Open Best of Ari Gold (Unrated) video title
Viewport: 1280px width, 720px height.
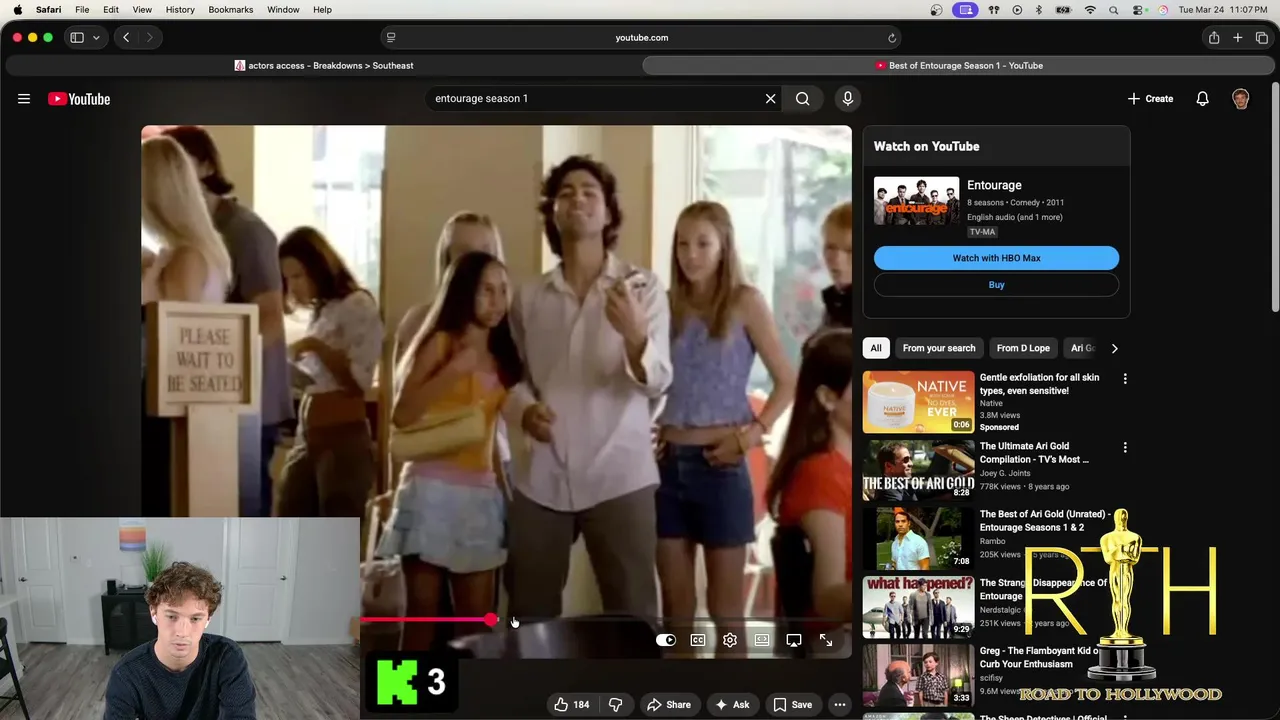pos(1045,521)
